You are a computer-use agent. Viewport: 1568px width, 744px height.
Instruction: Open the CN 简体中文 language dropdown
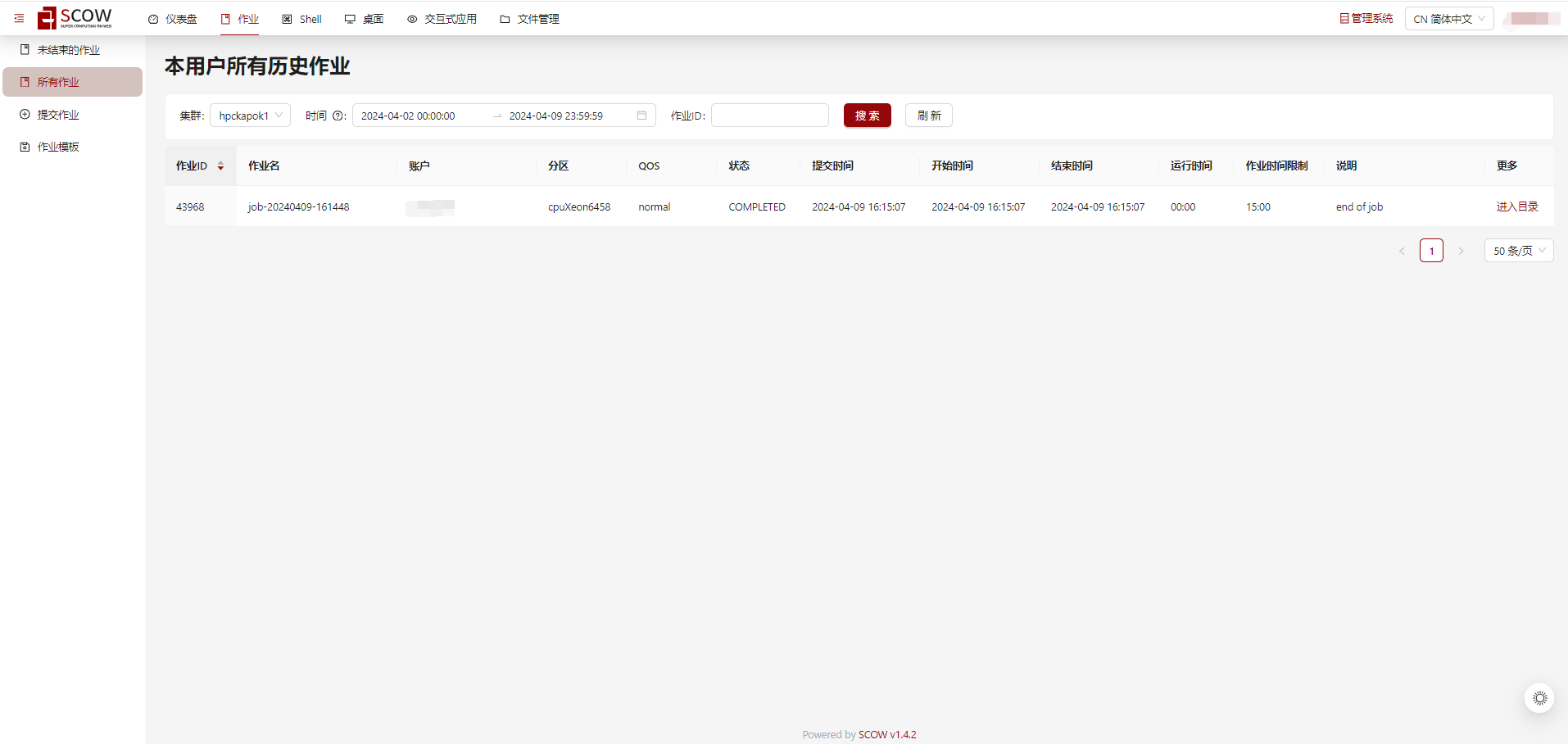(1449, 19)
